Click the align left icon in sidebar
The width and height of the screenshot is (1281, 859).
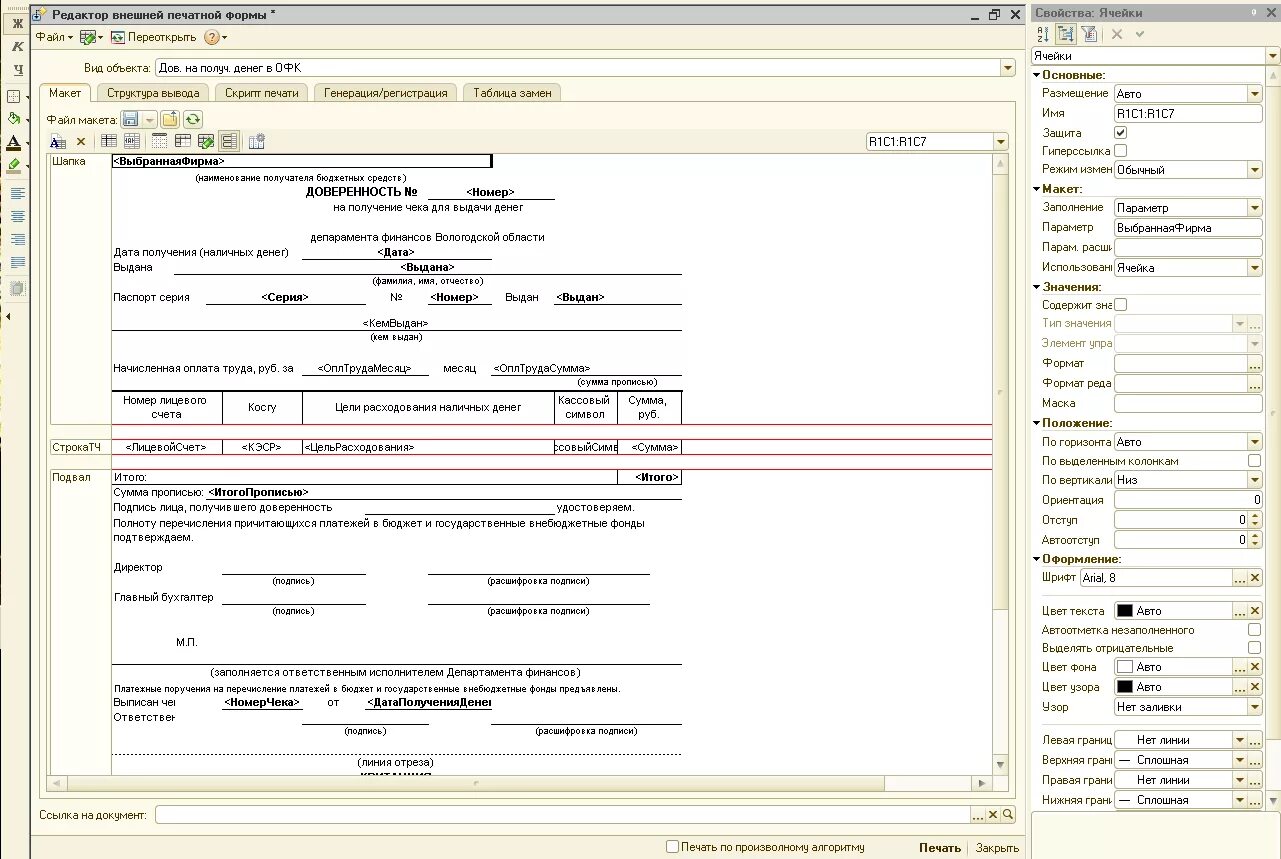click(x=17, y=193)
